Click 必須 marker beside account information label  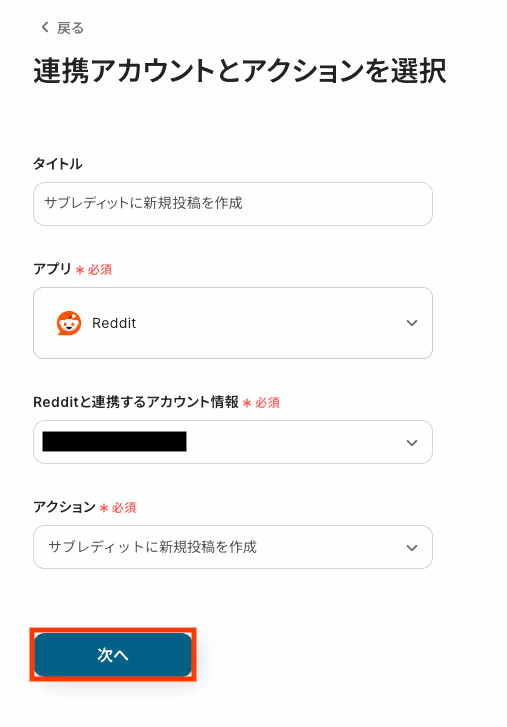coord(267,402)
